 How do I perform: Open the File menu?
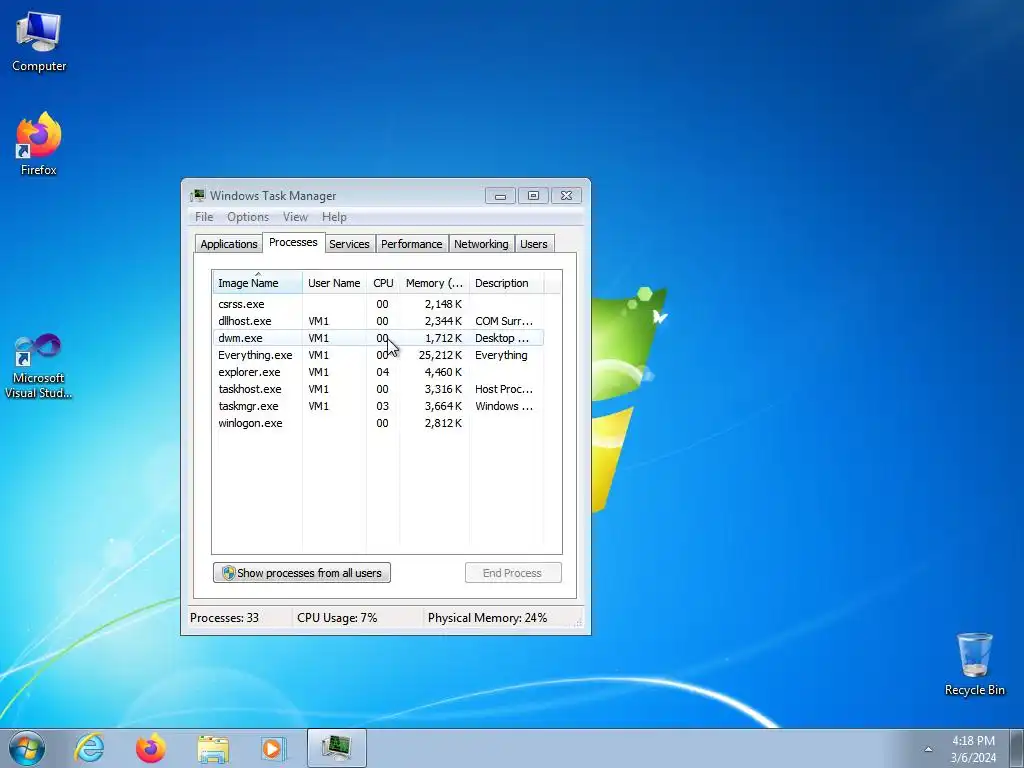[x=204, y=217]
